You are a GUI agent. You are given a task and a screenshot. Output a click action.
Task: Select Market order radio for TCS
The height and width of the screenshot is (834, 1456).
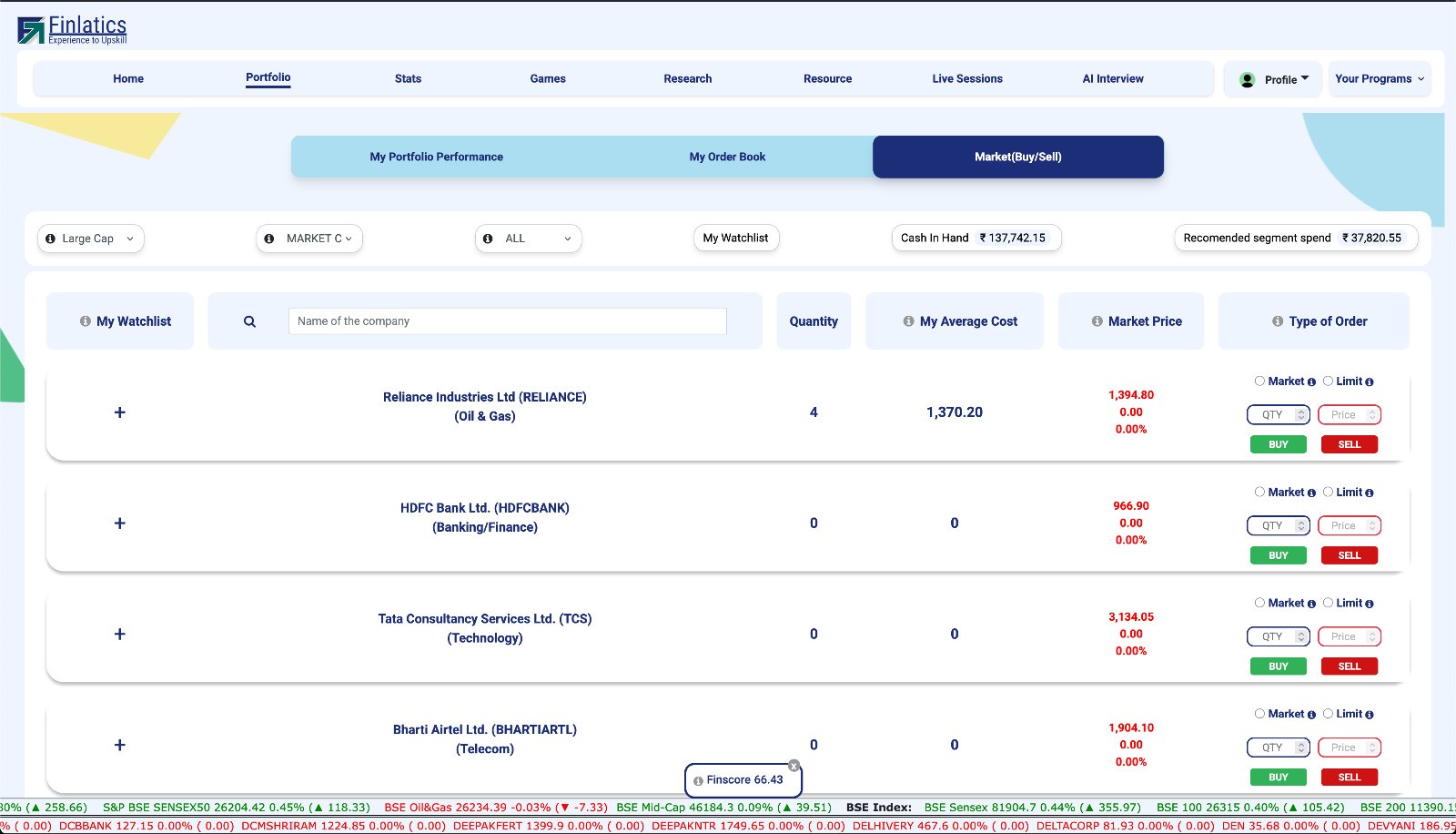click(x=1259, y=604)
